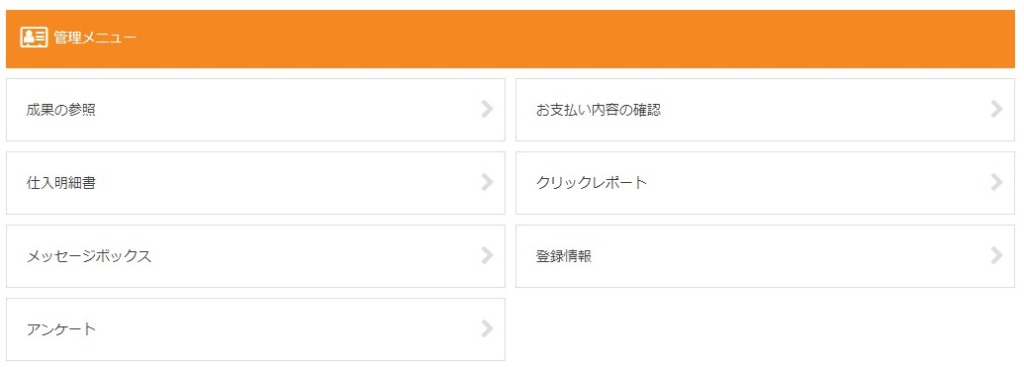This screenshot has width=1024, height=367.
Task: Expand アンケート using its right chevron
Action: click(487, 328)
